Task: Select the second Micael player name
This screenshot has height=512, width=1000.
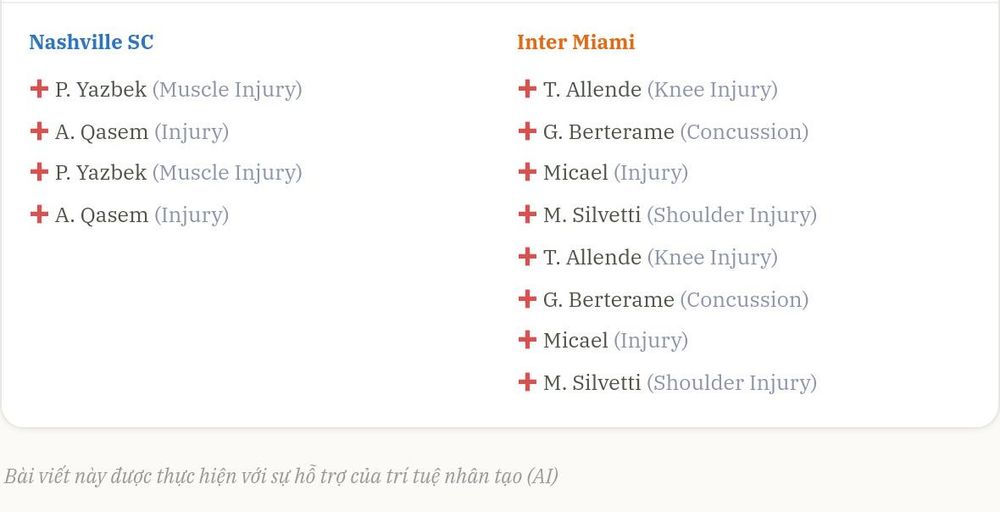Action: 575,340
